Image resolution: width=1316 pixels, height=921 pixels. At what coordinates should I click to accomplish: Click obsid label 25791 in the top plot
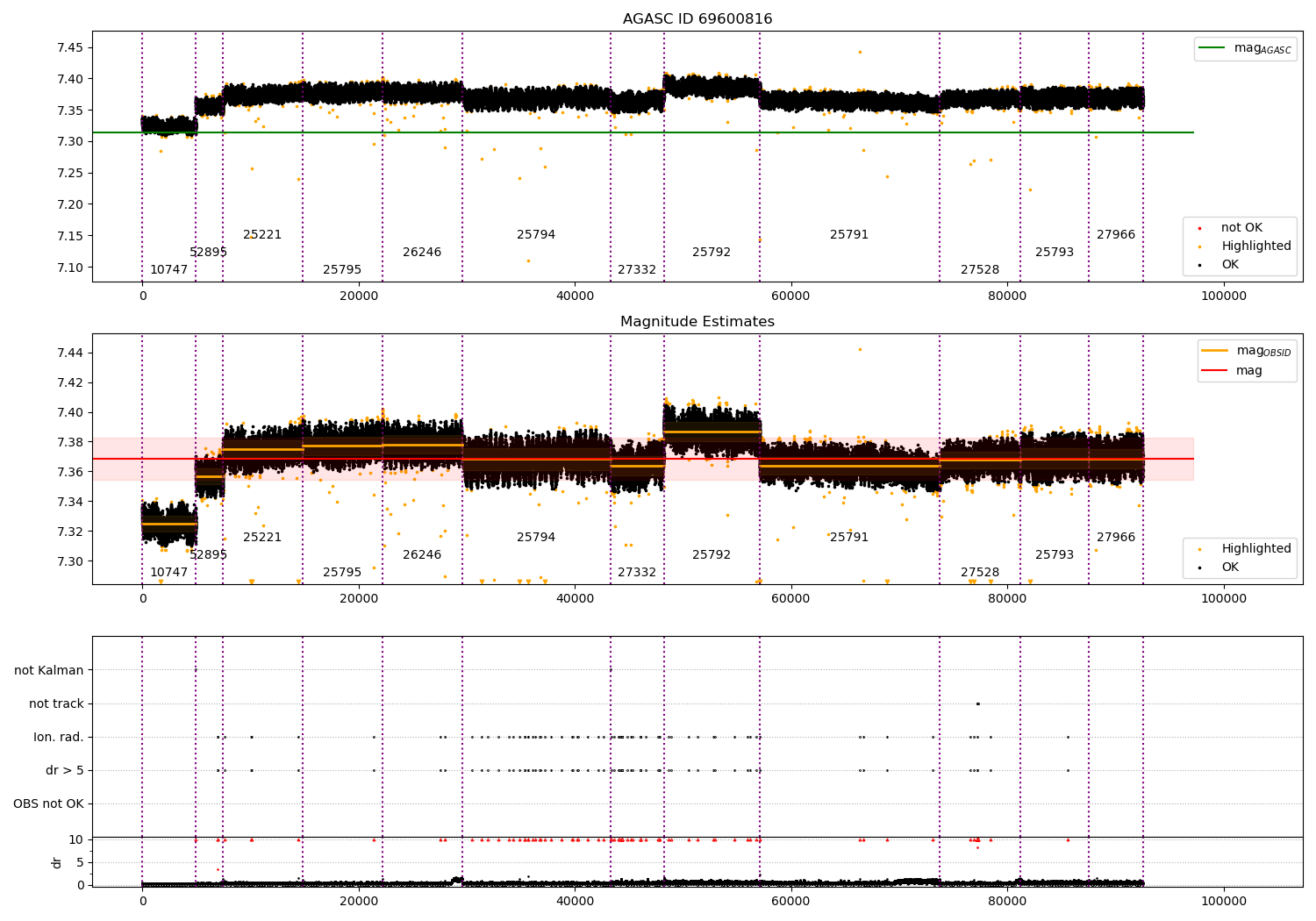click(x=849, y=235)
